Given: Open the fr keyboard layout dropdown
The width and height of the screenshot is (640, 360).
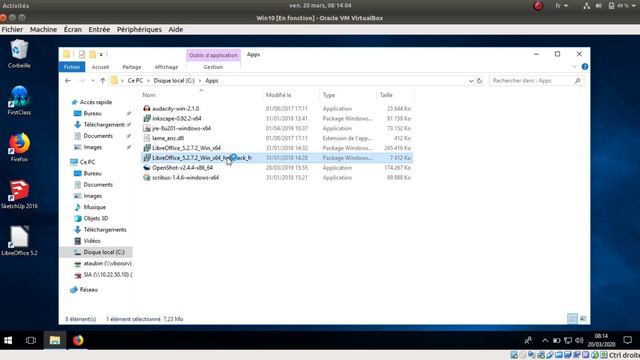Looking at the screenshot, I should 561,6.
